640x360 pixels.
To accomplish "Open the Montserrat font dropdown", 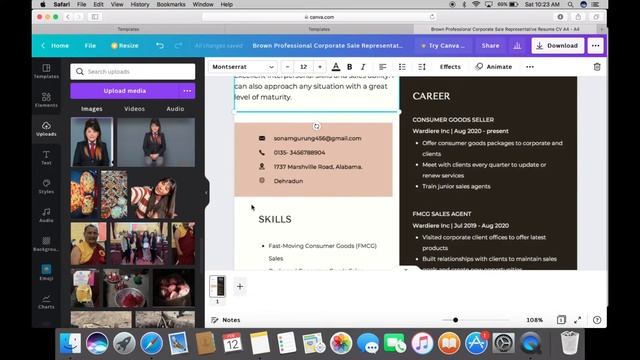I will (243, 67).
